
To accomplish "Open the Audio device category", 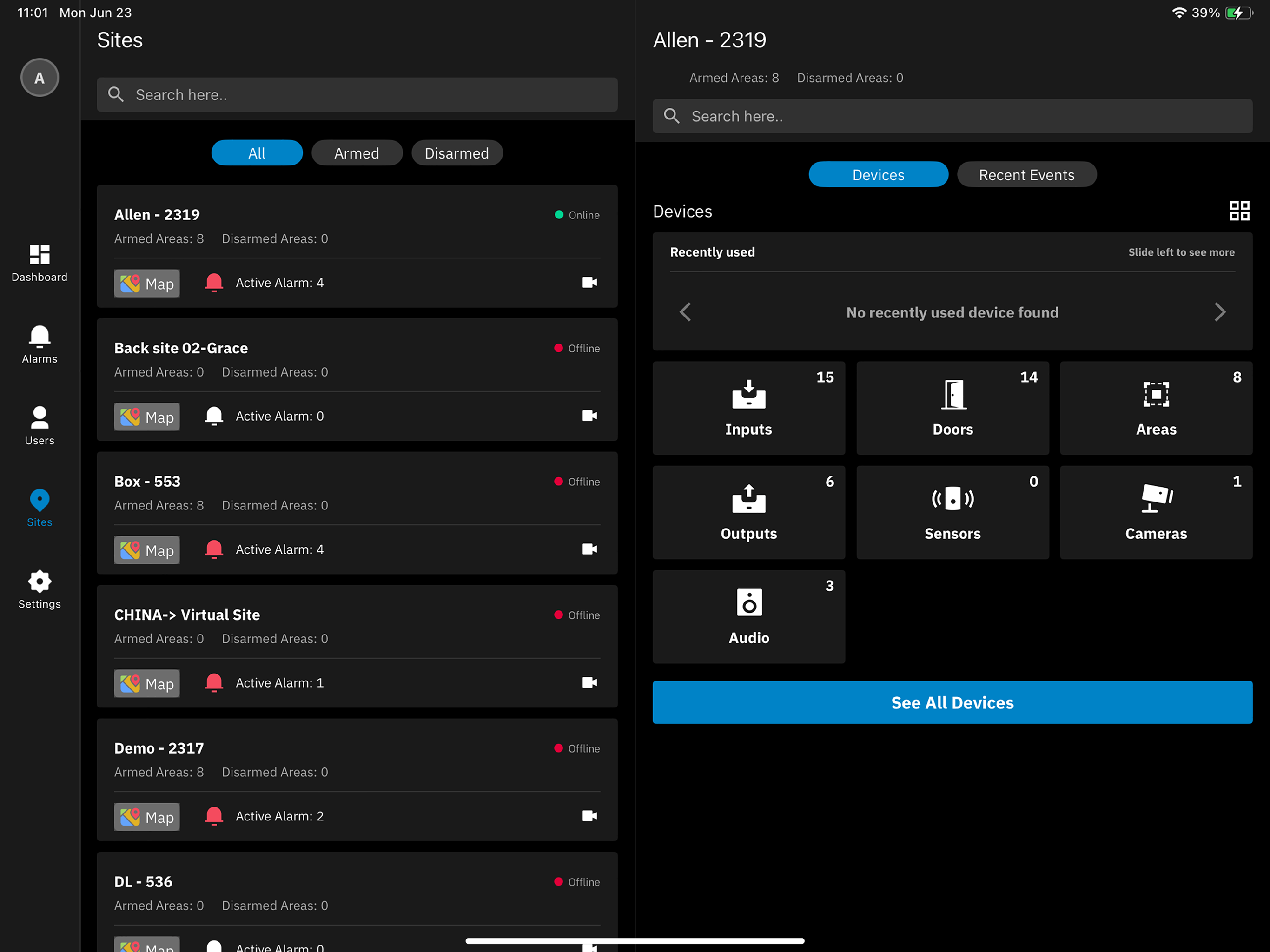I will point(749,617).
